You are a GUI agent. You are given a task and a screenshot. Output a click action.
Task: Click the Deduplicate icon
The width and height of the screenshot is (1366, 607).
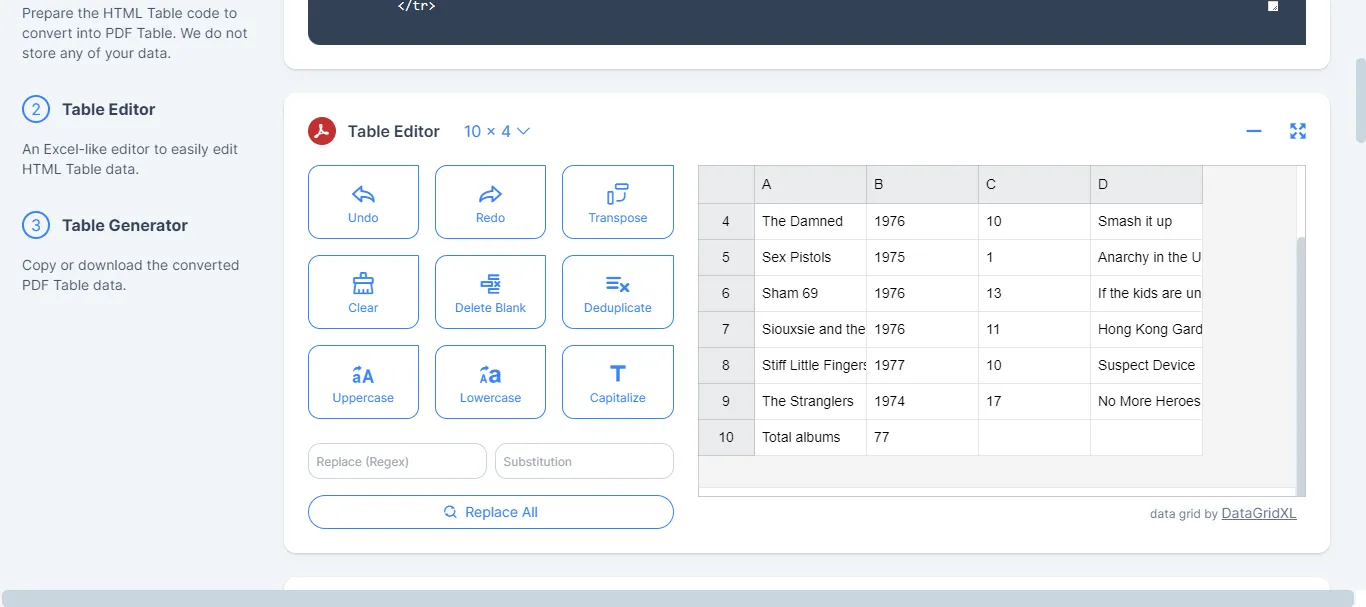[x=617, y=286]
